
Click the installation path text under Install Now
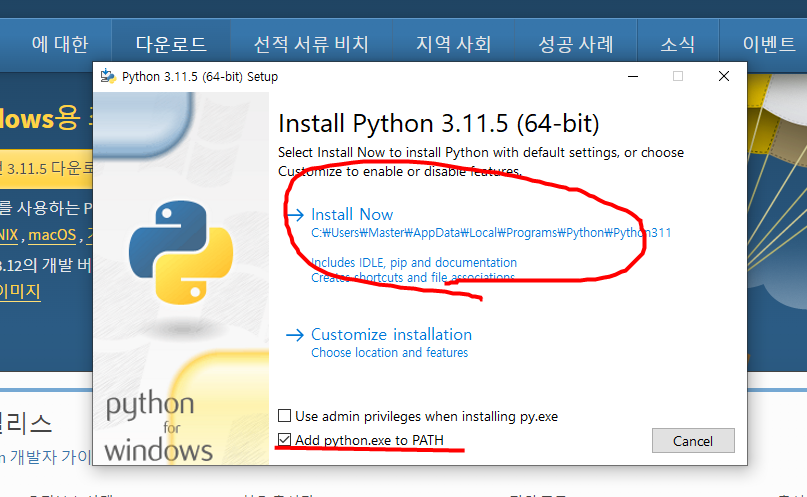coord(491,233)
